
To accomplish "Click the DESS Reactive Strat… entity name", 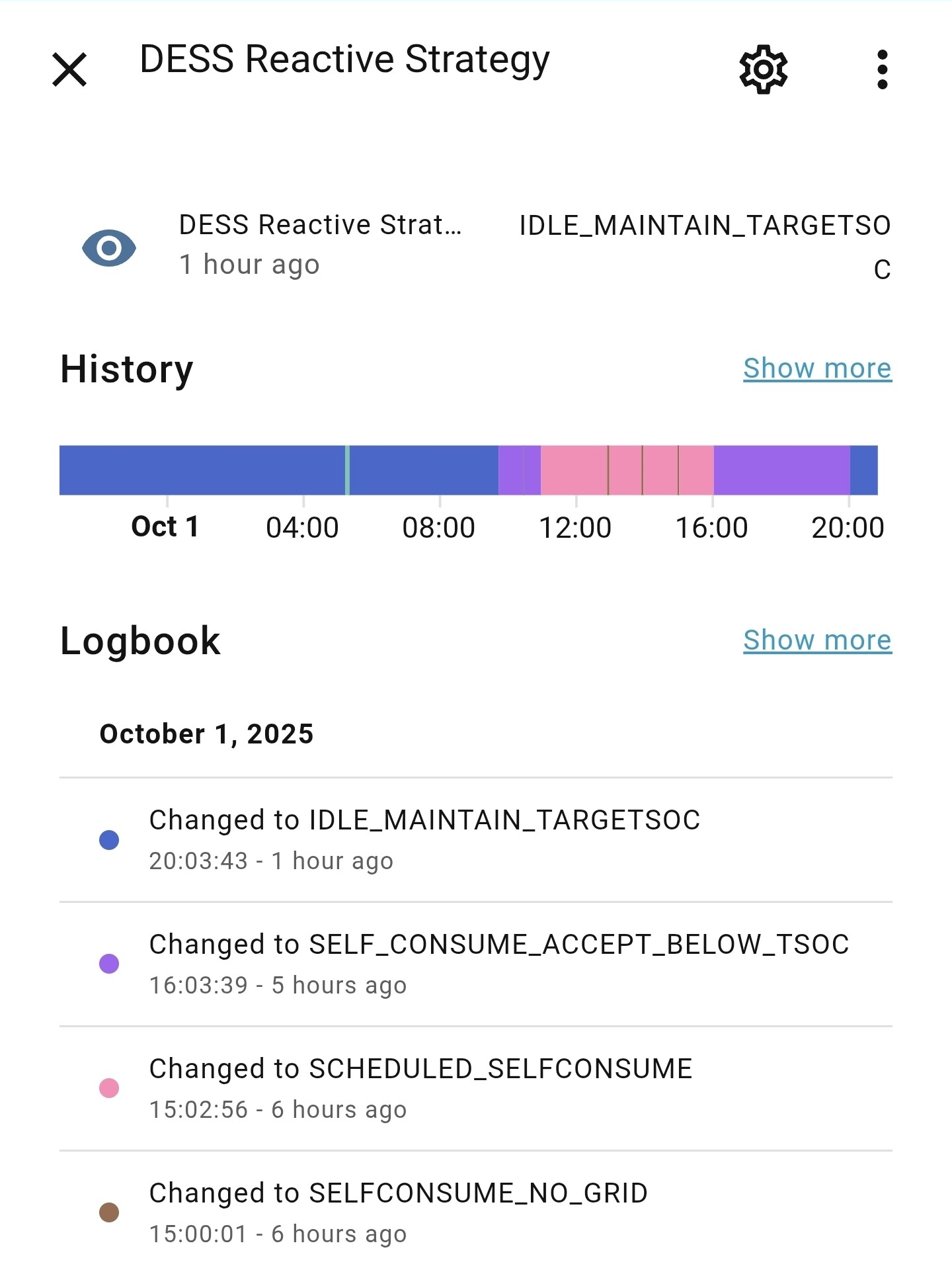I will pyautogui.click(x=320, y=226).
